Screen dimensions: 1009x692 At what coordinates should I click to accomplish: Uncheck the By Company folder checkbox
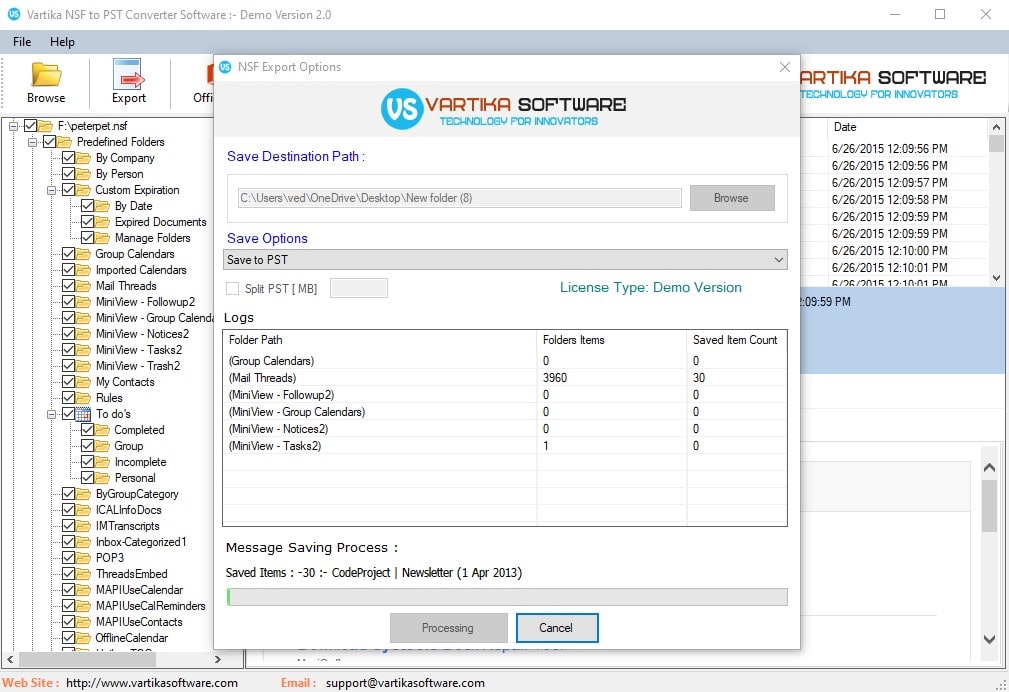pos(68,158)
